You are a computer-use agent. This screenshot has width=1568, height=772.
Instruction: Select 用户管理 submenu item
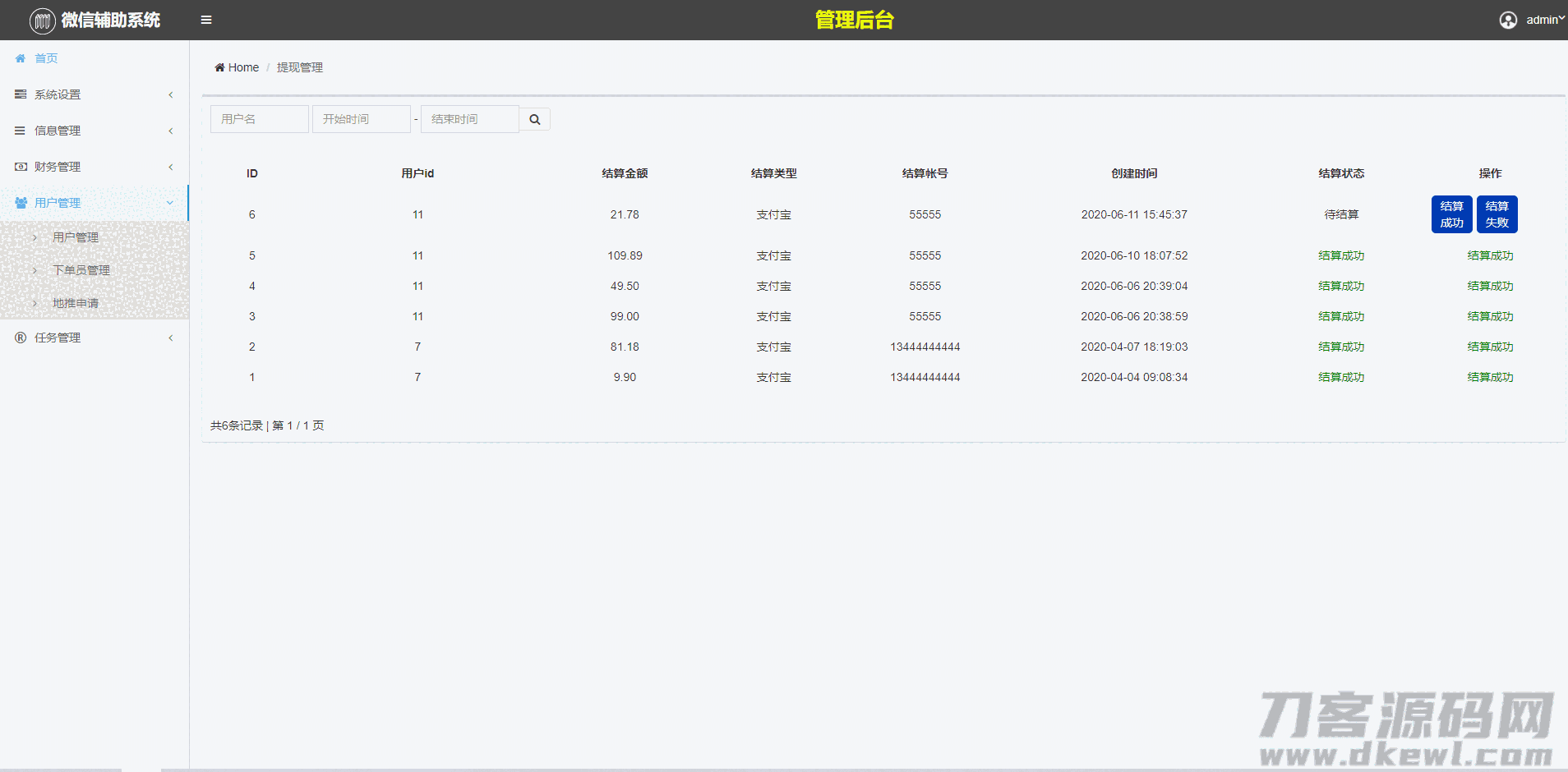(x=76, y=237)
